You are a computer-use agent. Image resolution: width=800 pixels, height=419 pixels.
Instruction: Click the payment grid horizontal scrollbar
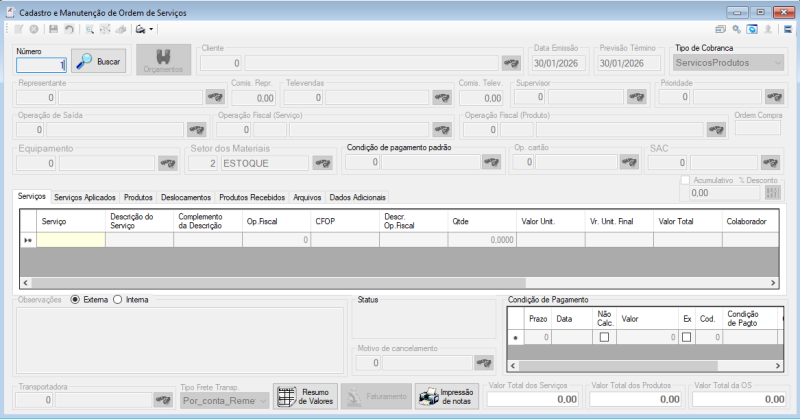point(618,366)
